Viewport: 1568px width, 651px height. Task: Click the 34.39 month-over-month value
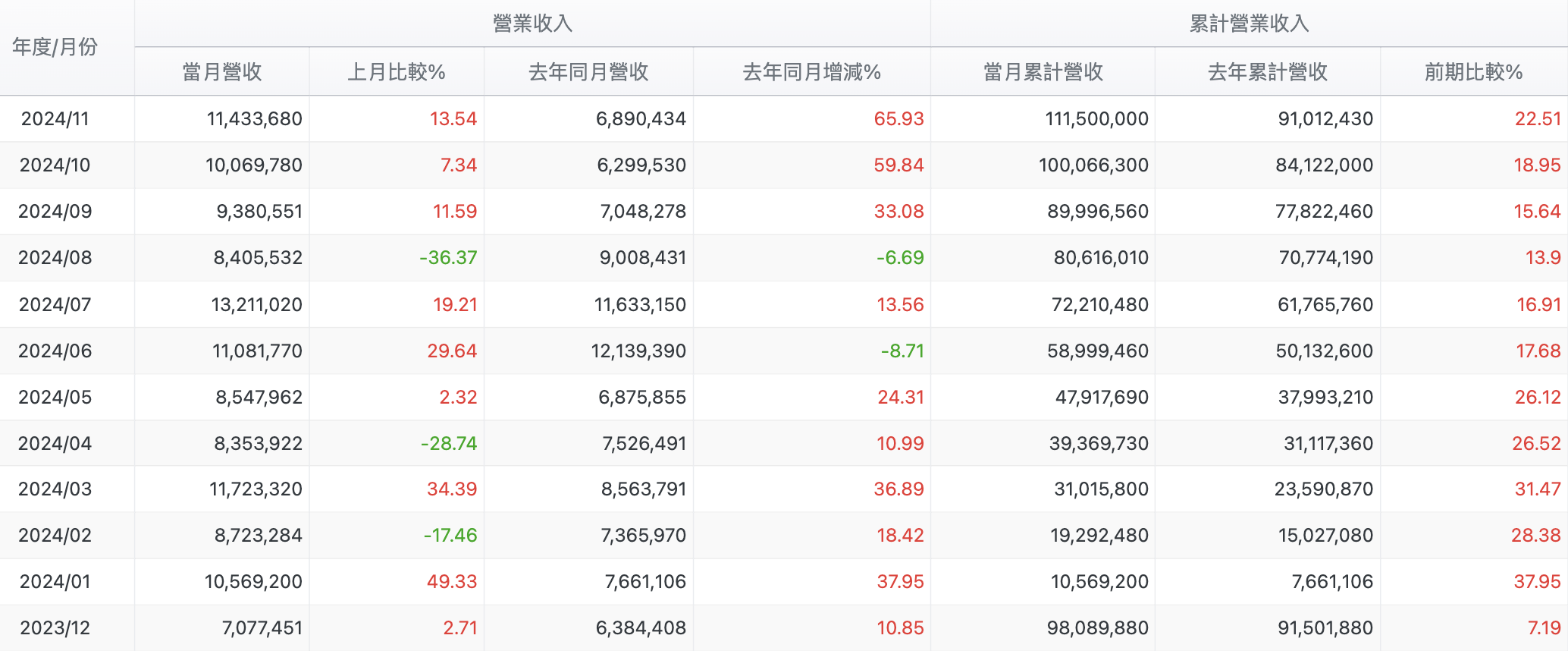tap(452, 489)
